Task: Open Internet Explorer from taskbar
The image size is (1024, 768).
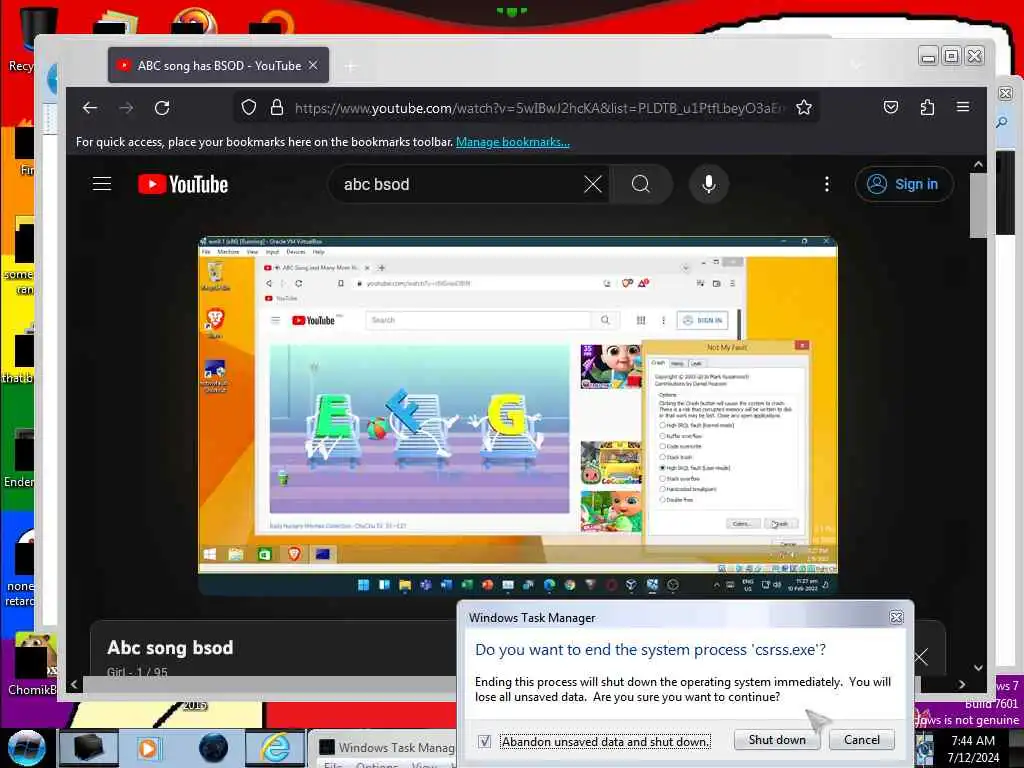Action: point(275,748)
